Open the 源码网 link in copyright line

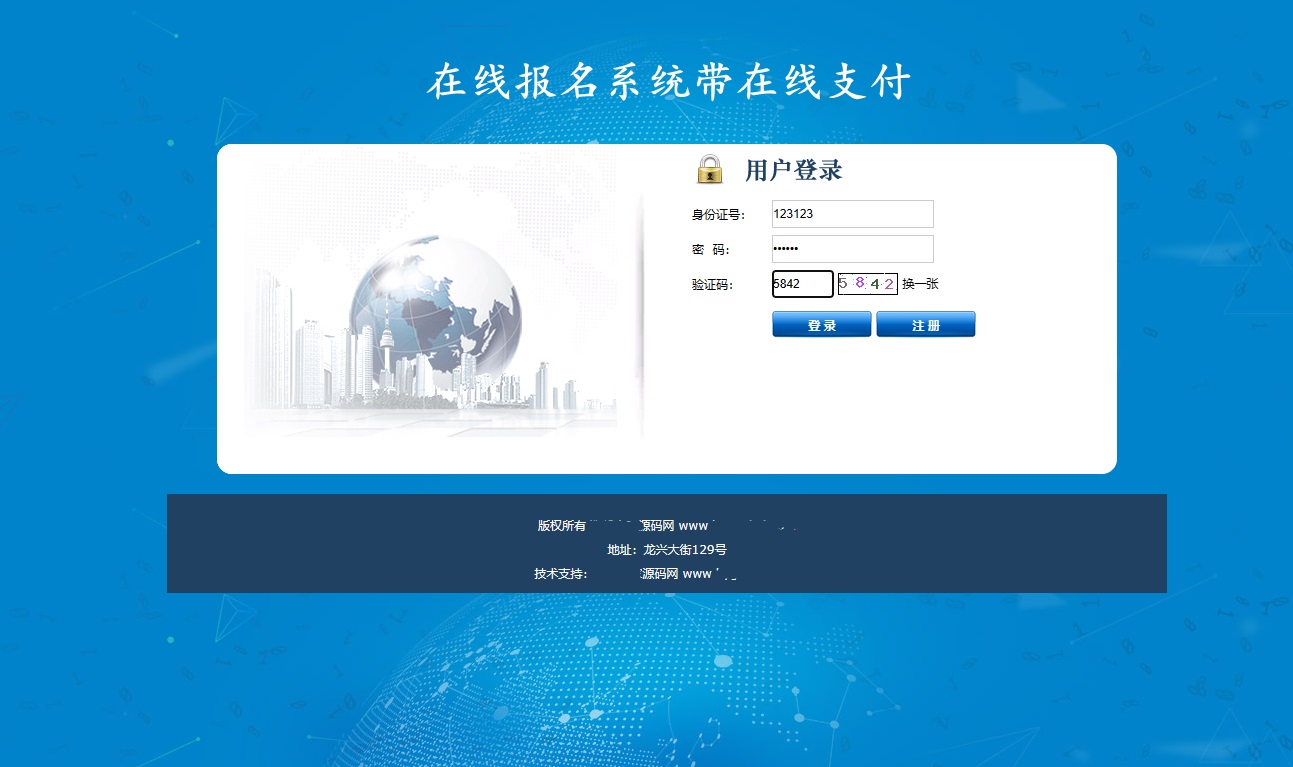coord(657,526)
